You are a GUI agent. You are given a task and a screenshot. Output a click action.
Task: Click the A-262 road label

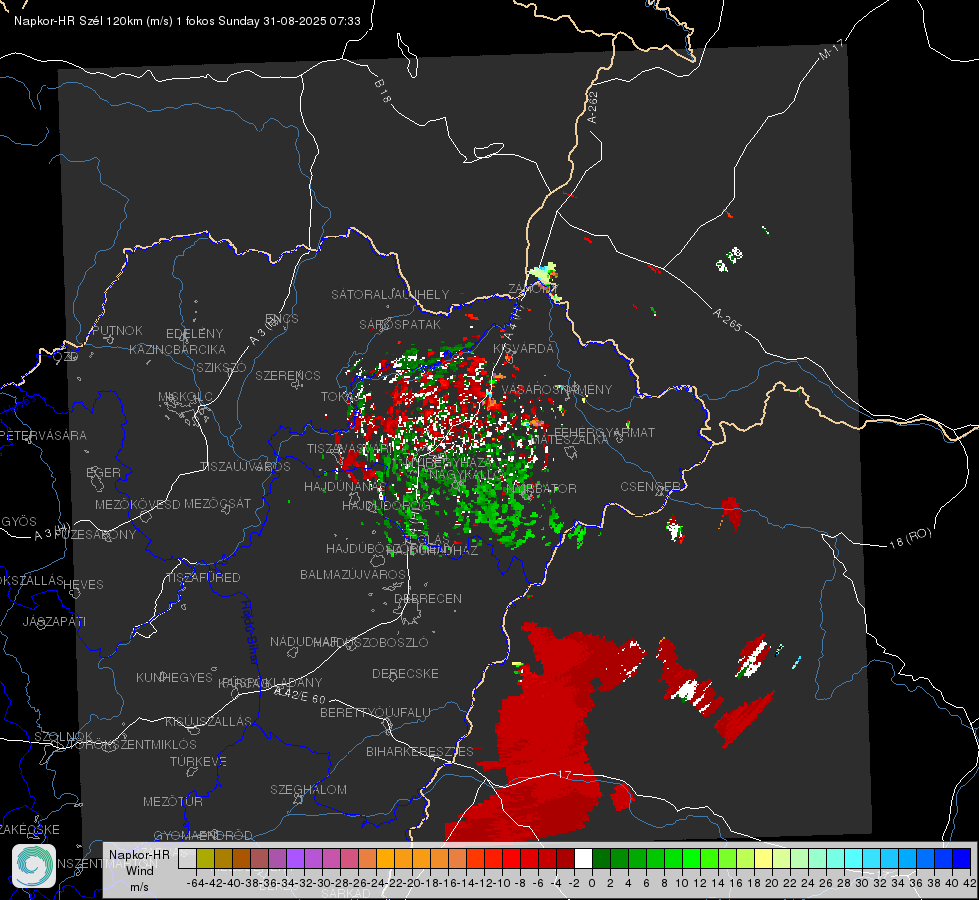pos(593,107)
